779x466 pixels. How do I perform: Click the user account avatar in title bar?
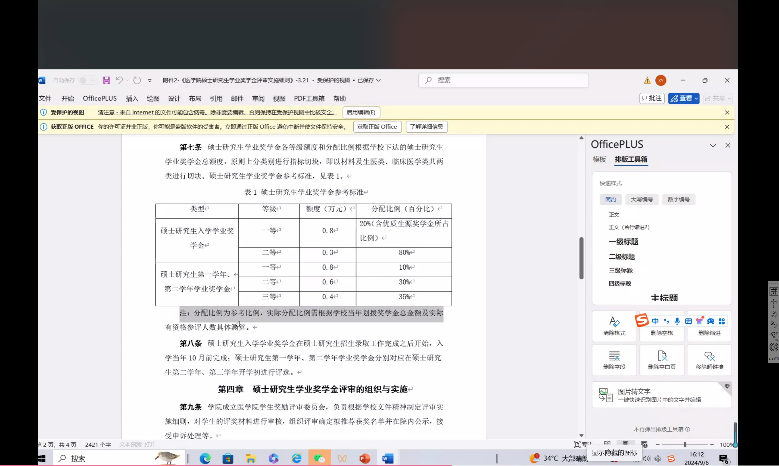coord(661,80)
